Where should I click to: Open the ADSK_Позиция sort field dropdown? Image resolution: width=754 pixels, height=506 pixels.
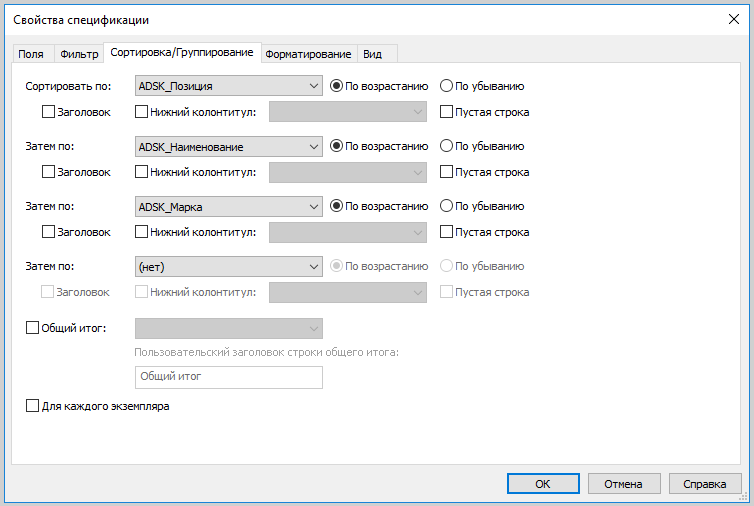pos(228,86)
